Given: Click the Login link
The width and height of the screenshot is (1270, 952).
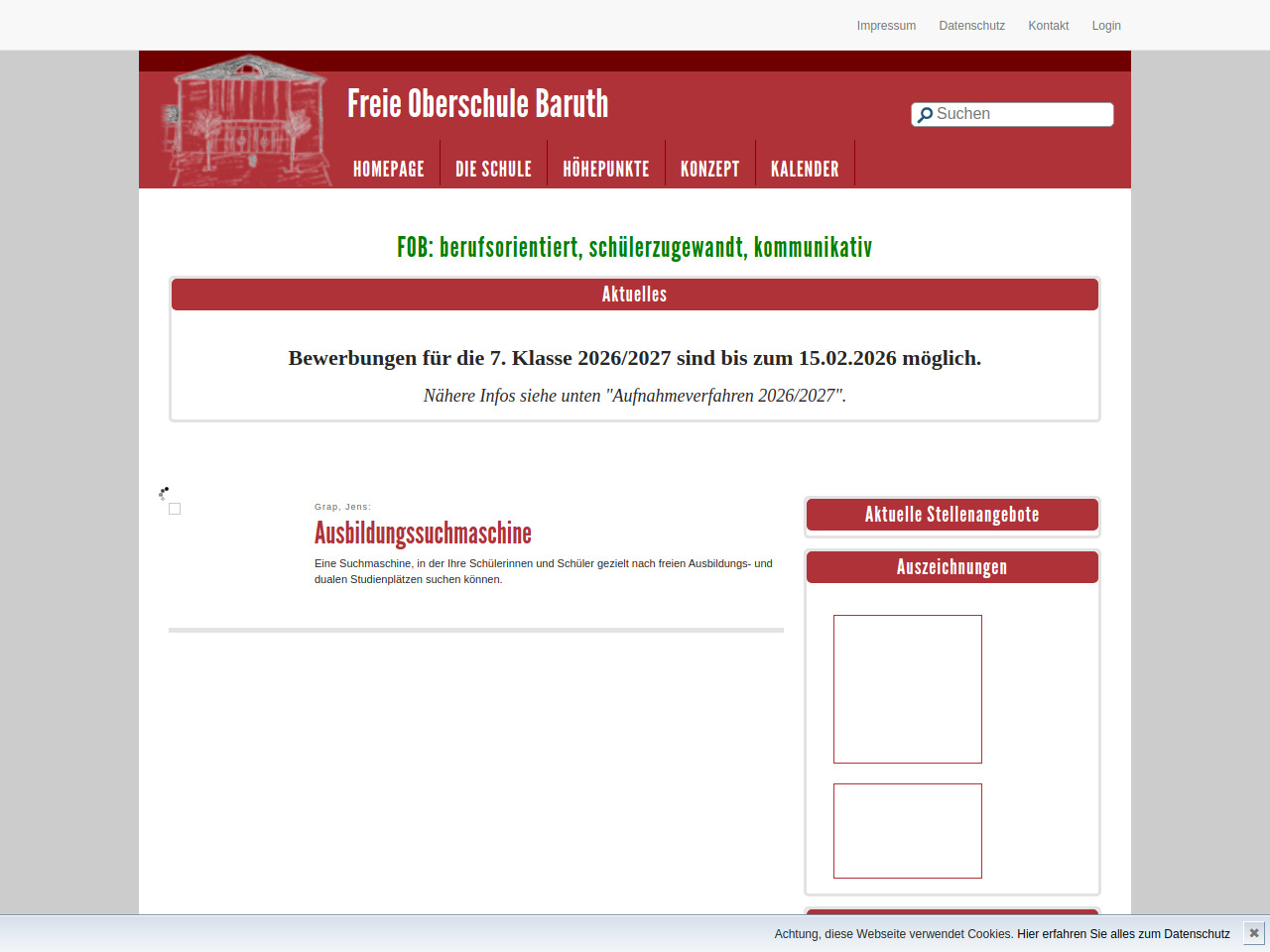Looking at the screenshot, I should pos(1105,26).
